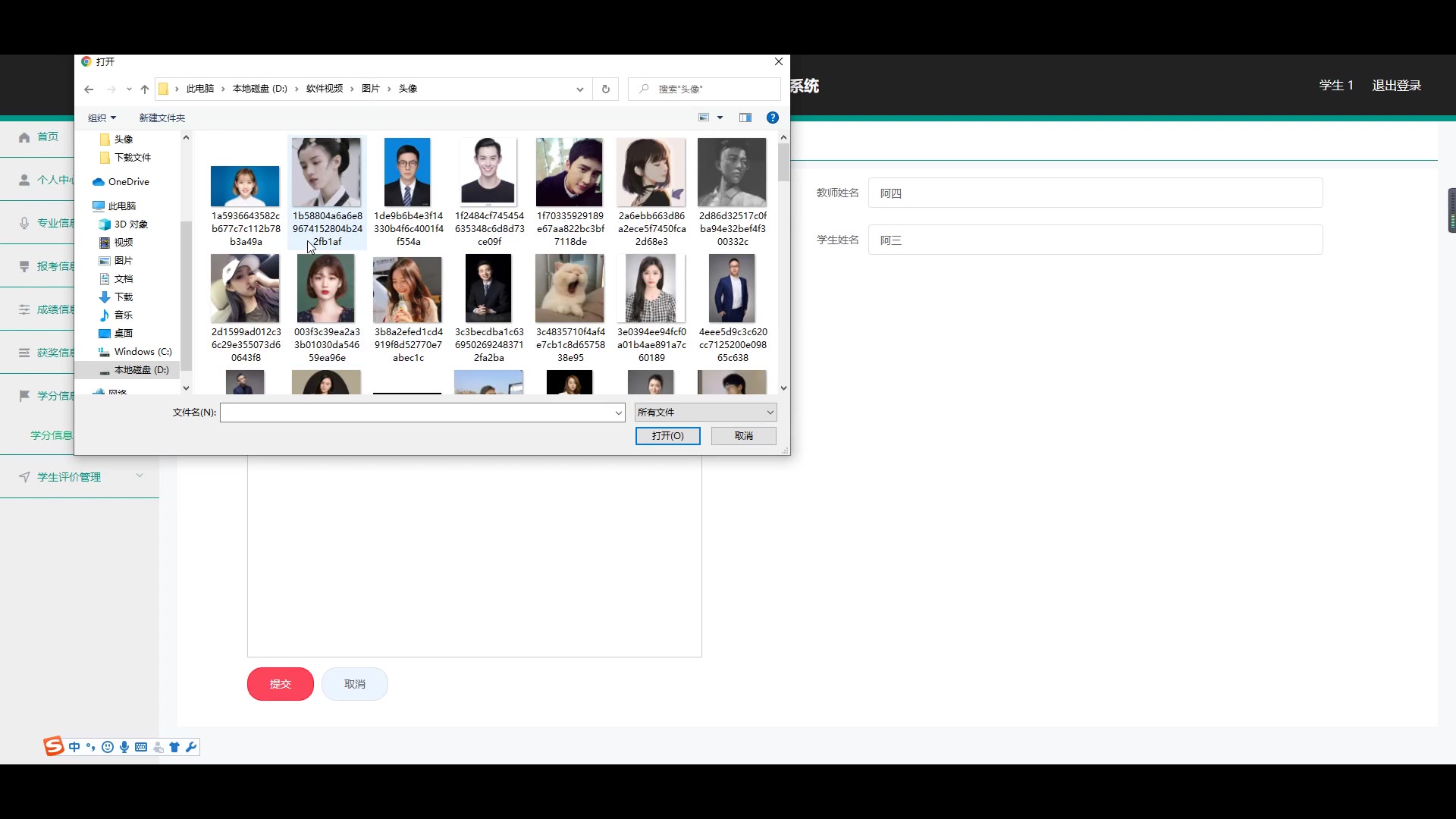Cancel the file dialog with 取消
The width and height of the screenshot is (1456, 819).
pyautogui.click(x=743, y=436)
